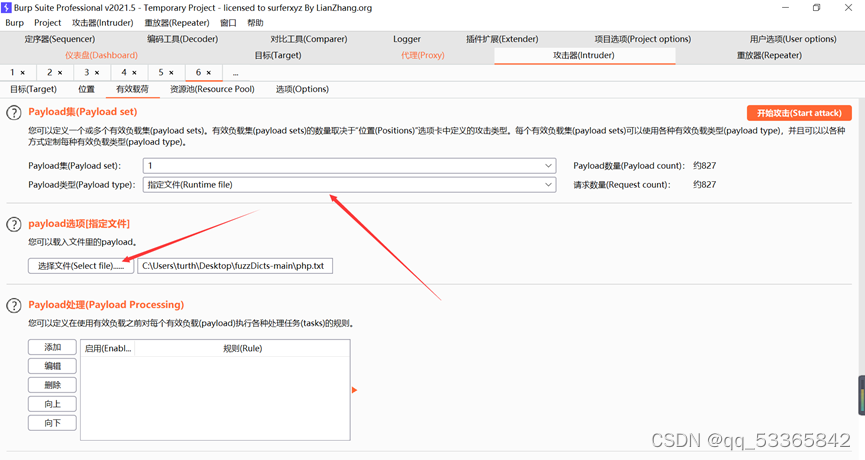The image size is (865, 460).
Task: Close Intruder tab 3
Action: [x=97, y=73]
